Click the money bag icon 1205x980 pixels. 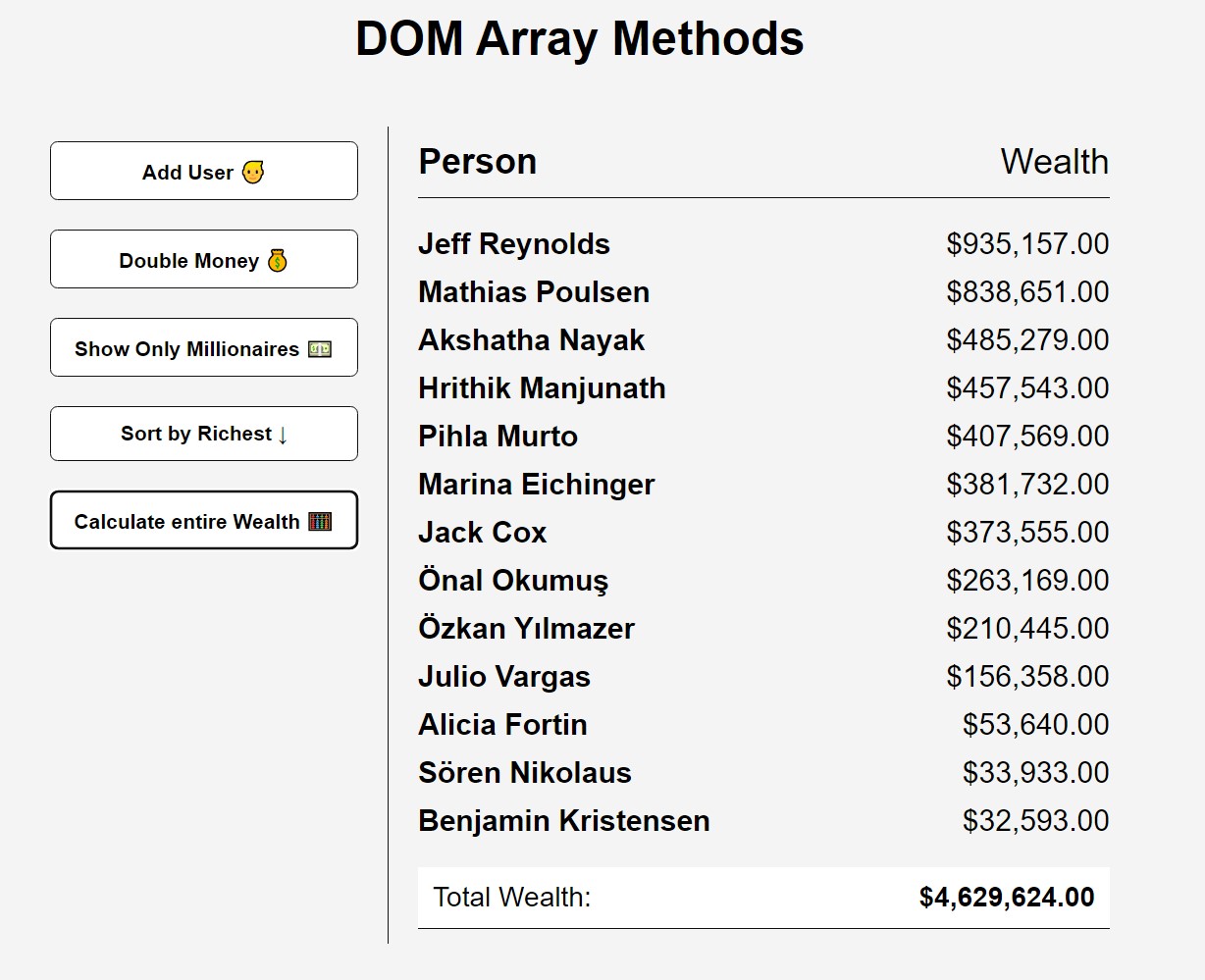[278, 260]
